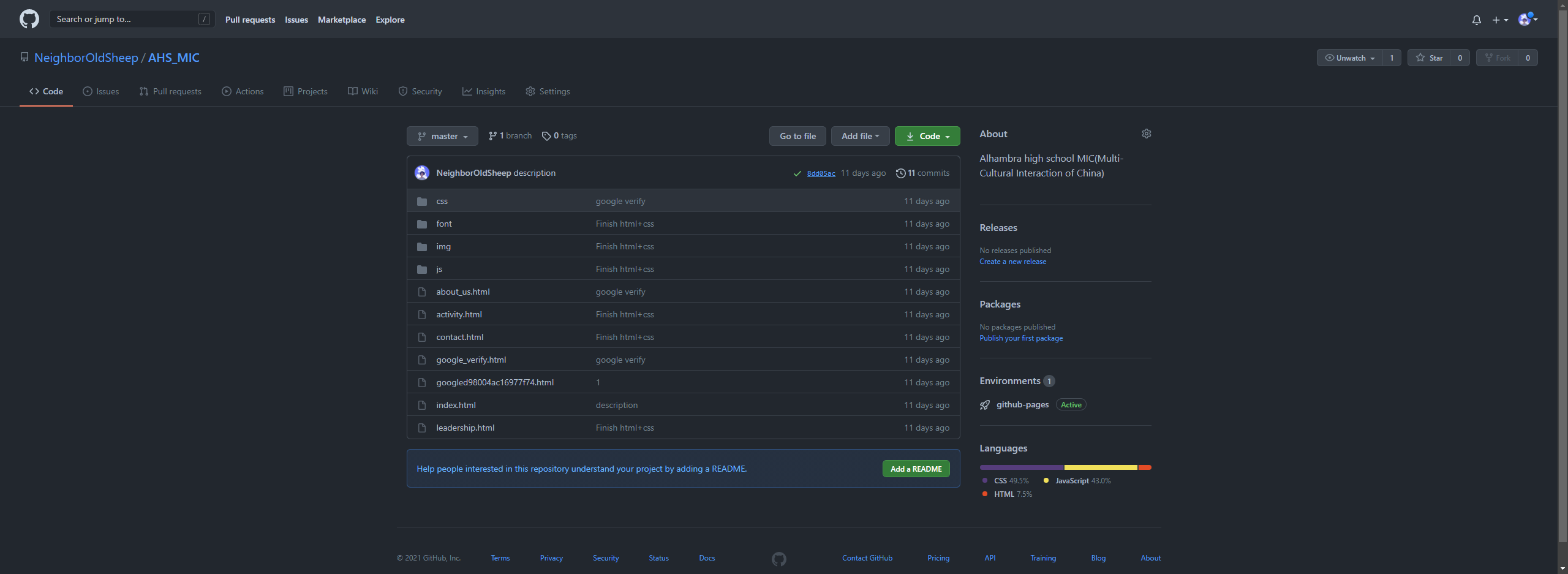Click the footer GitHub logo

779,559
